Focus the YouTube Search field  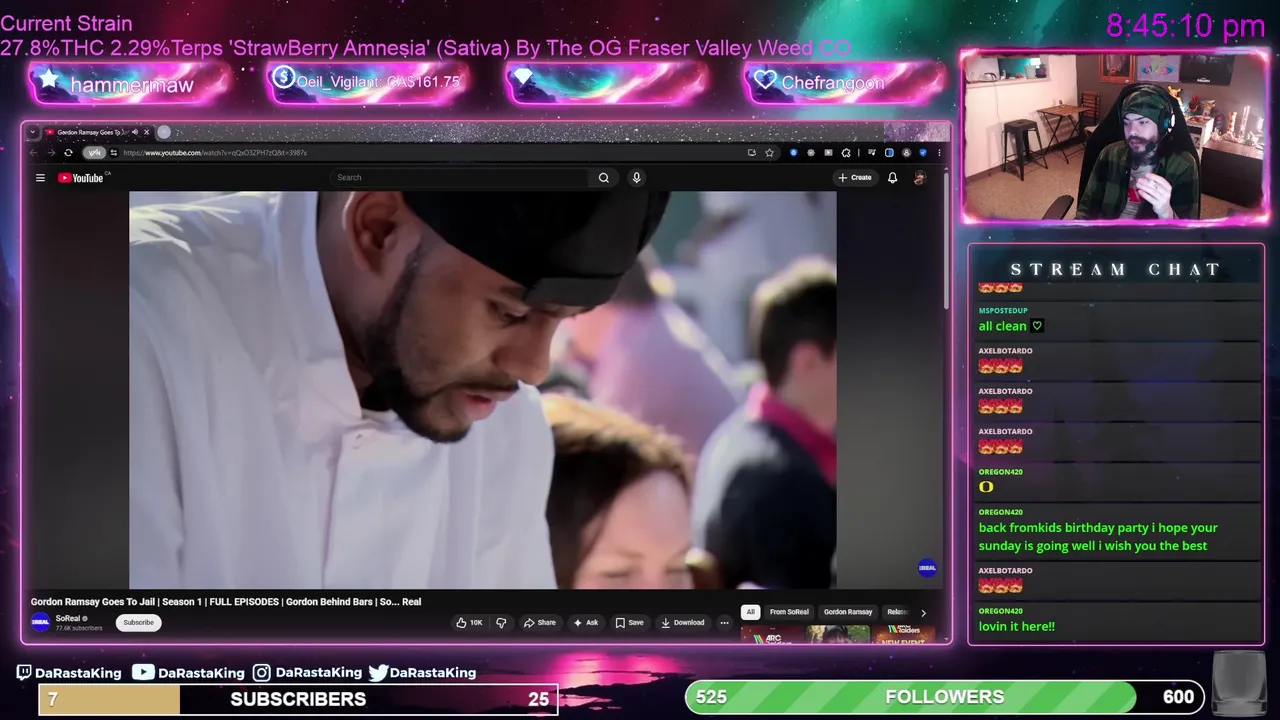click(461, 178)
